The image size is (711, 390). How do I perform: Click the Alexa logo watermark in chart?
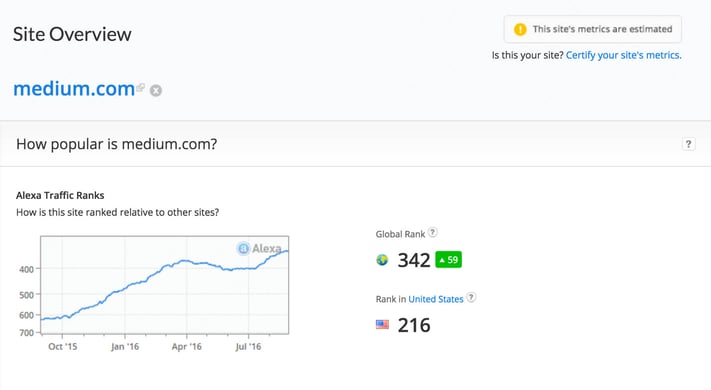pos(259,248)
